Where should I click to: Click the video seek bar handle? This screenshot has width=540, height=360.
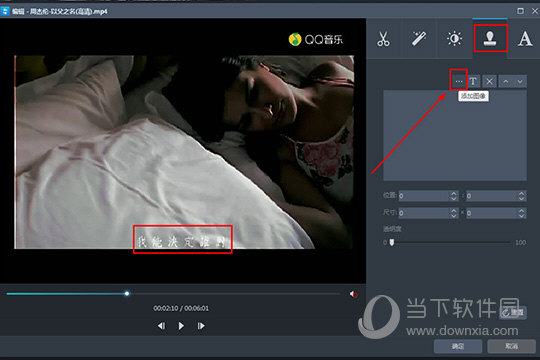point(127,294)
